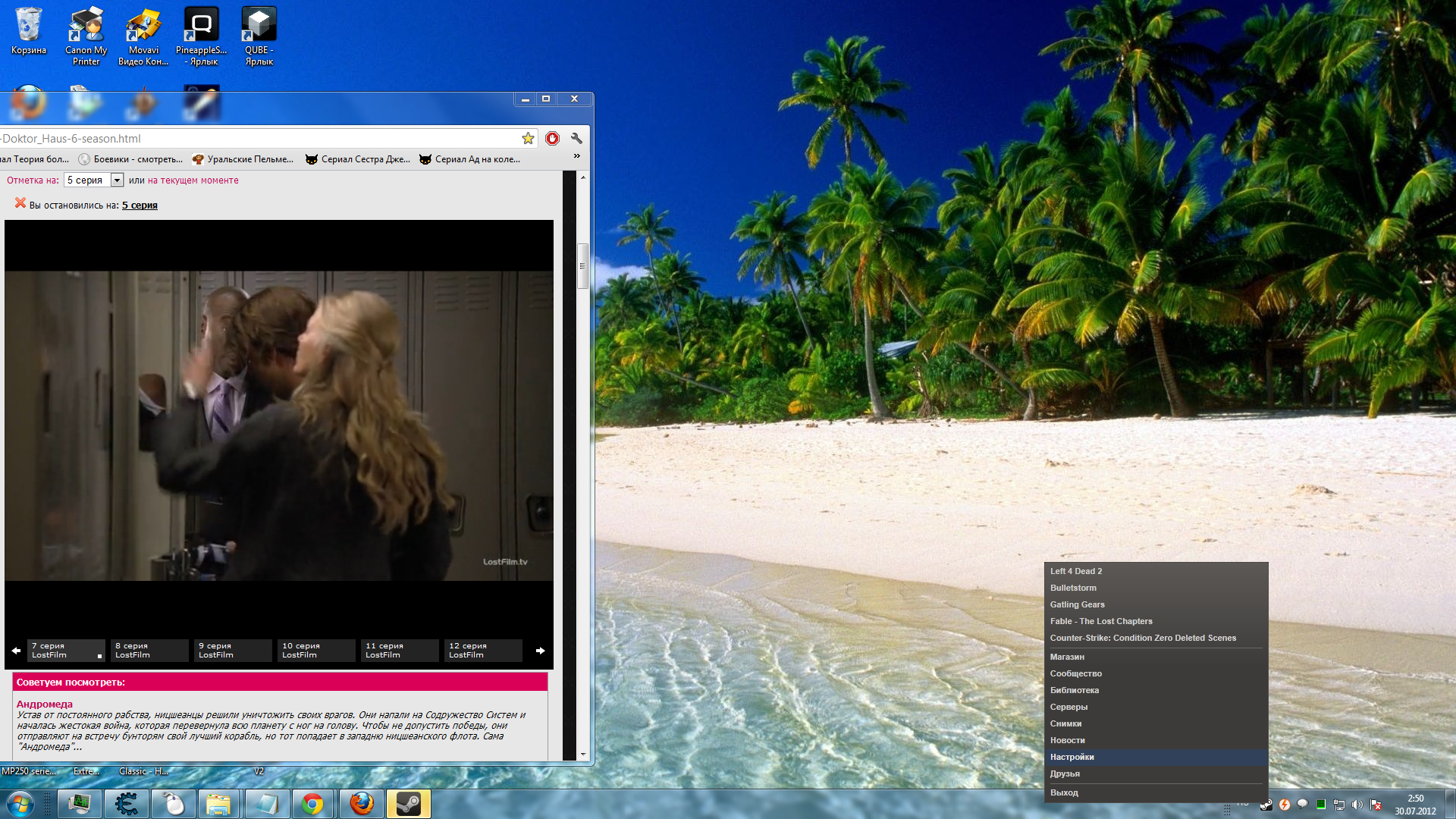Open the mouse utility taskbar icon
This screenshot has width=1456, height=819.
pyautogui.click(x=174, y=804)
